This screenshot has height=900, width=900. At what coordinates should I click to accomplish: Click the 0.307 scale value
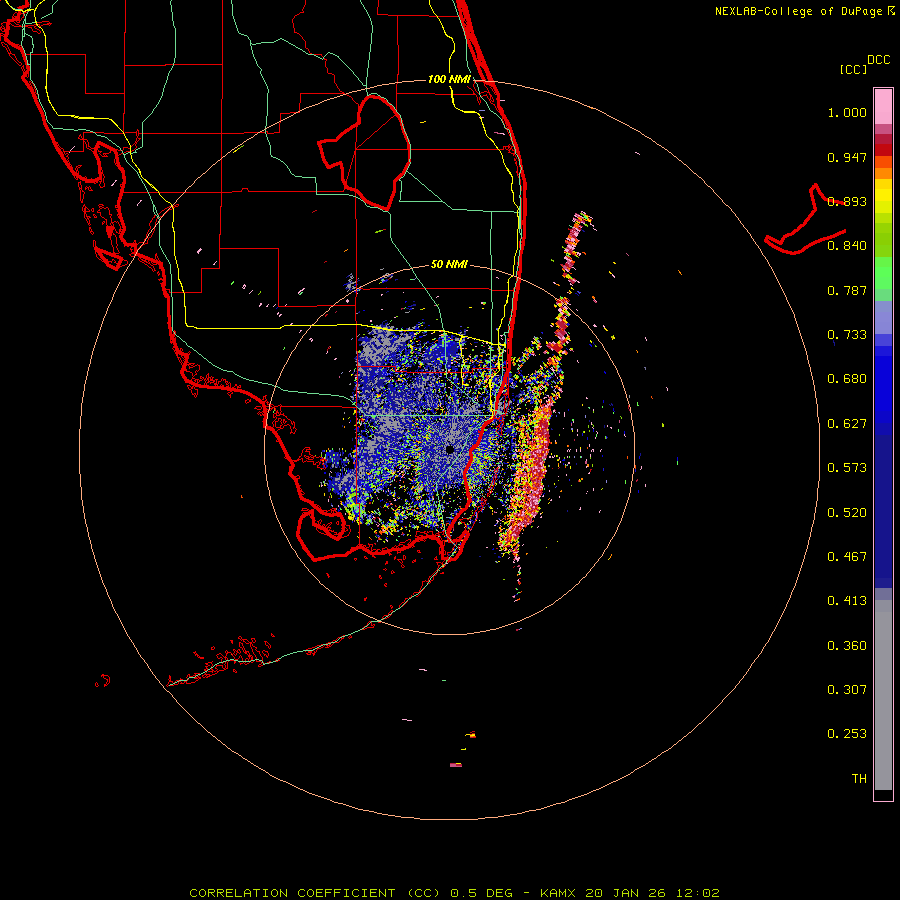[x=847, y=690]
